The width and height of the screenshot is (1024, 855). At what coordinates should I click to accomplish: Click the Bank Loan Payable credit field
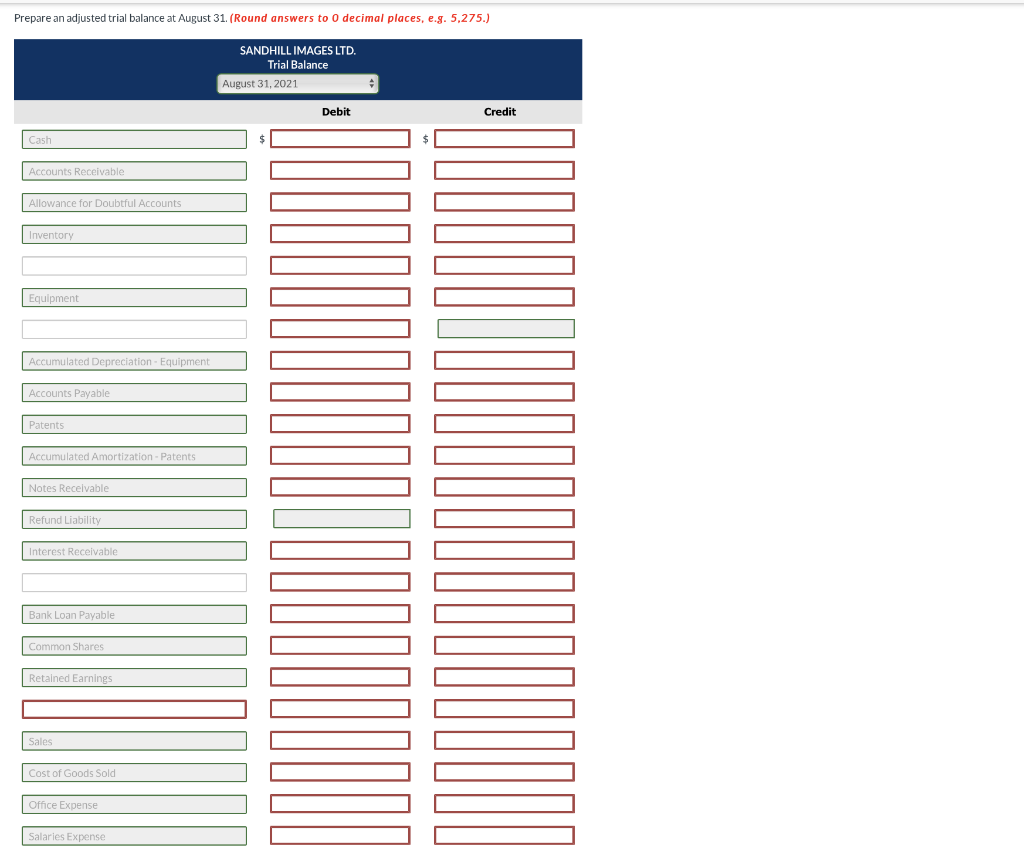(504, 614)
